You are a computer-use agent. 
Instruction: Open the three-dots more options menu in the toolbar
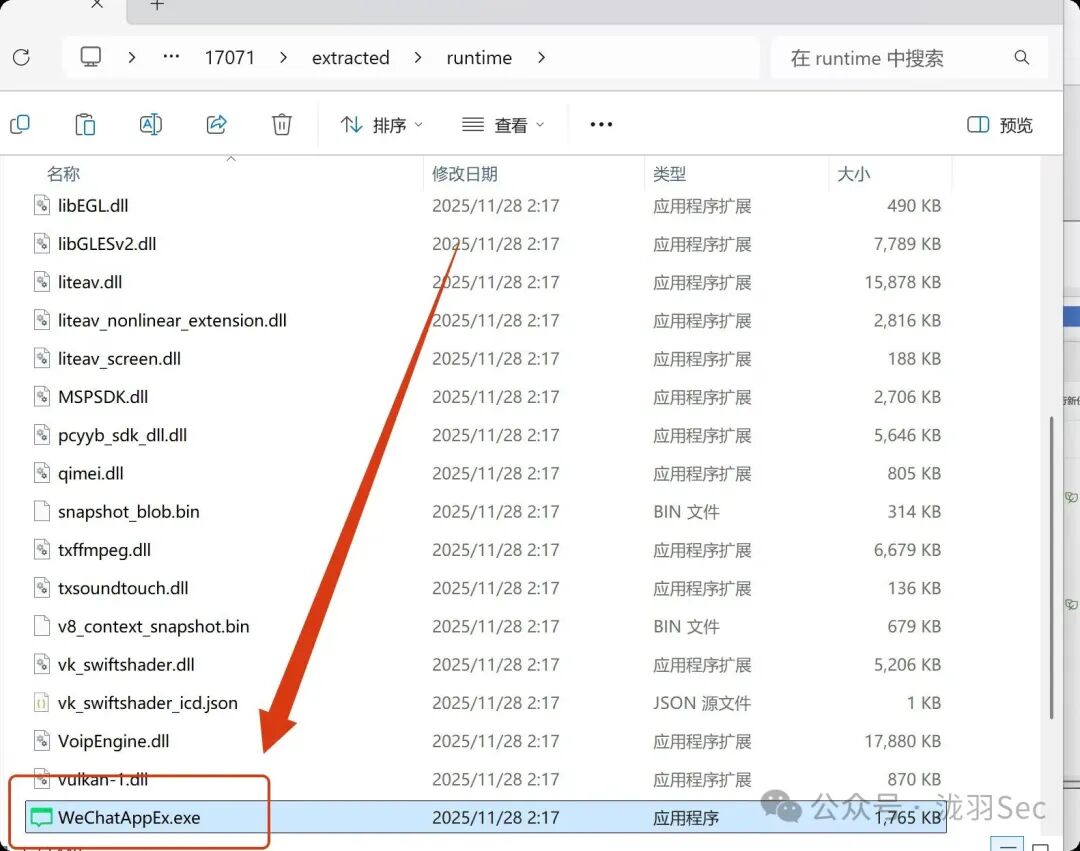pyautogui.click(x=601, y=125)
